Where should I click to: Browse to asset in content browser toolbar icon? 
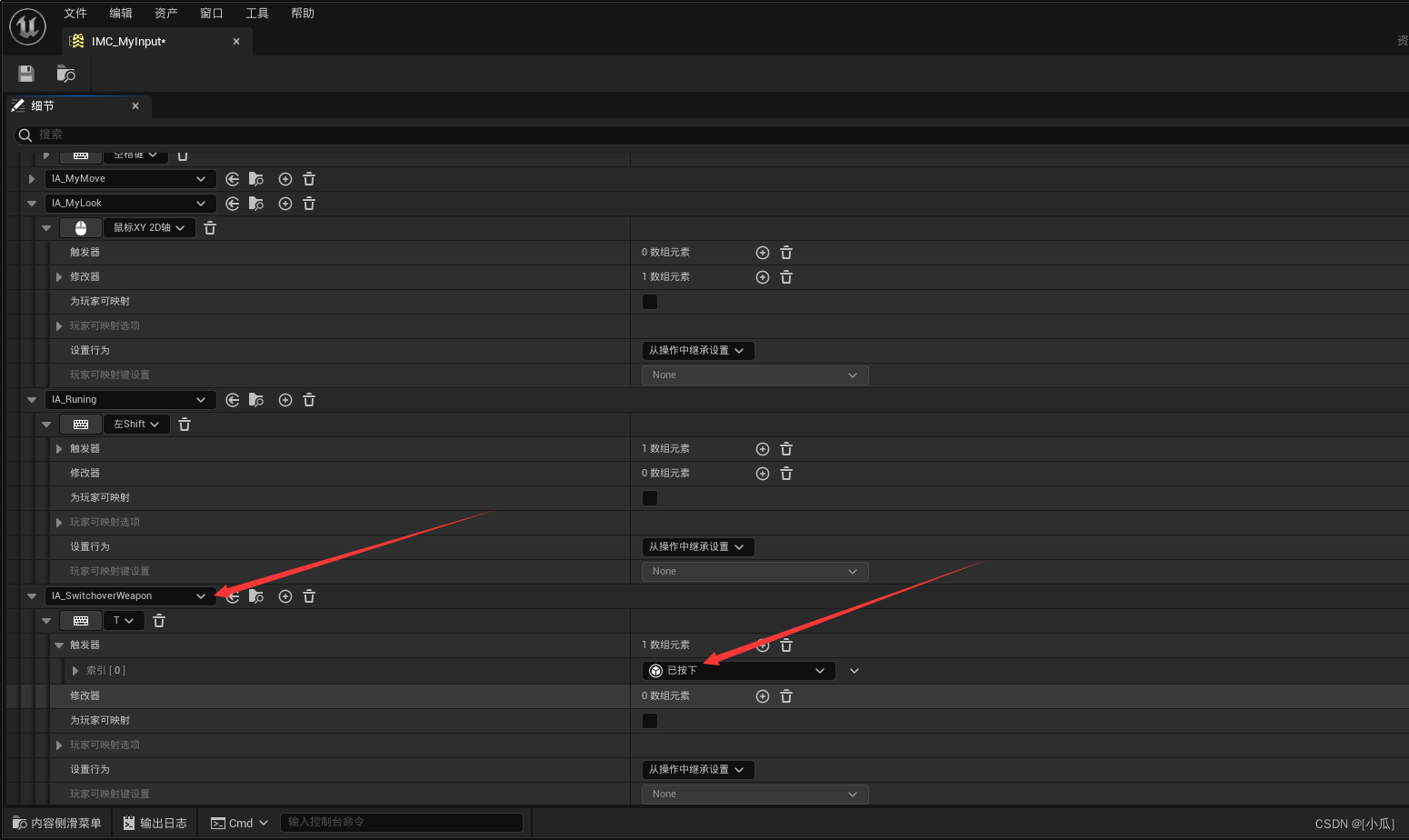point(65,74)
